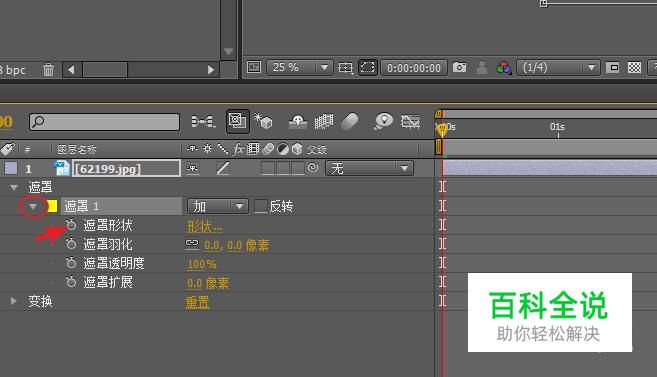
Task: Toggle hide shy layers icon
Action: (x=298, y=122)
